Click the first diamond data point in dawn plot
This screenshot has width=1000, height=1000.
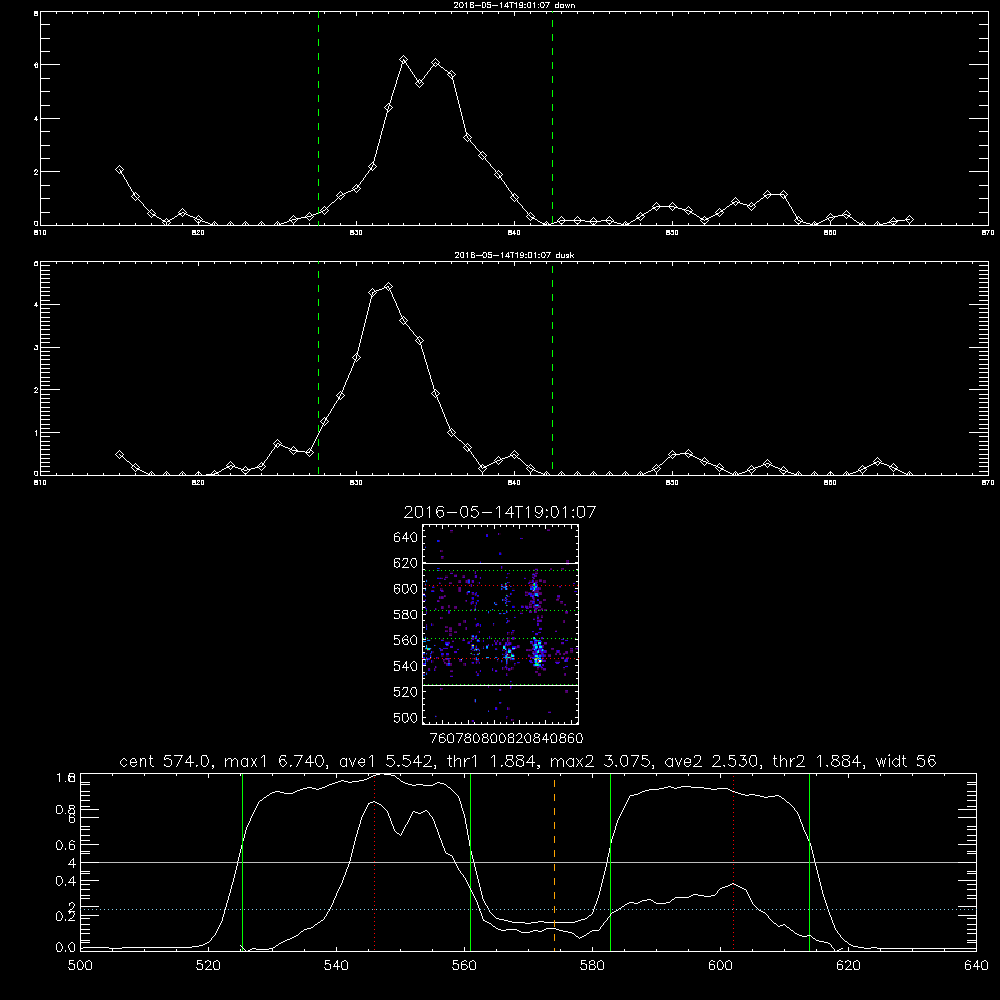tap(119, 170)
